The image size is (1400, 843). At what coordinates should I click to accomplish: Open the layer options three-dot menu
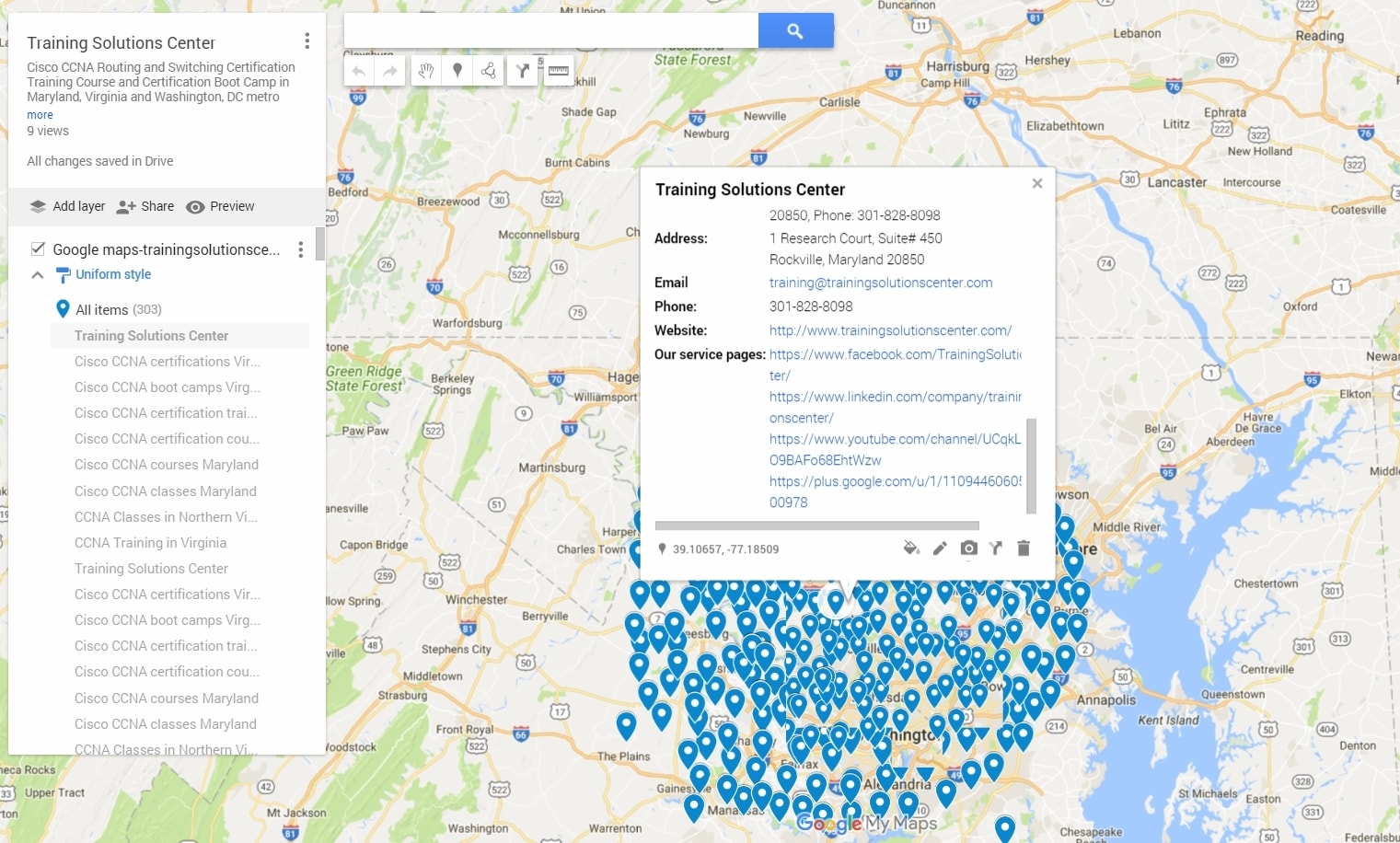[x=300, y=249]
